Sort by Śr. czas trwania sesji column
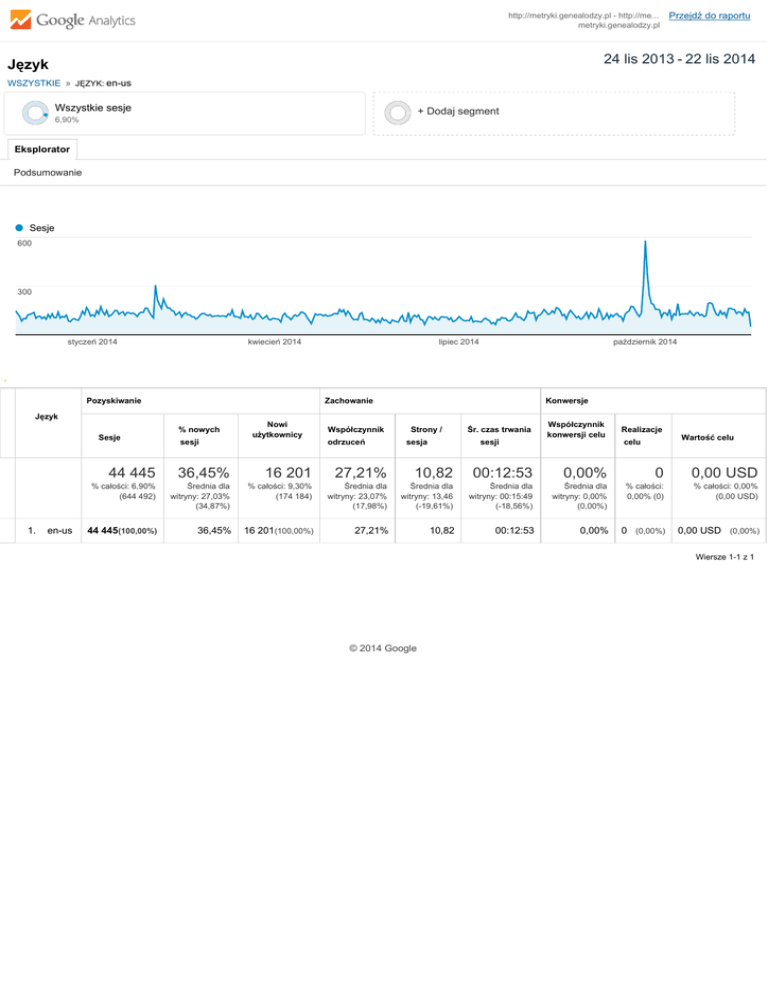 pos(498,435)
